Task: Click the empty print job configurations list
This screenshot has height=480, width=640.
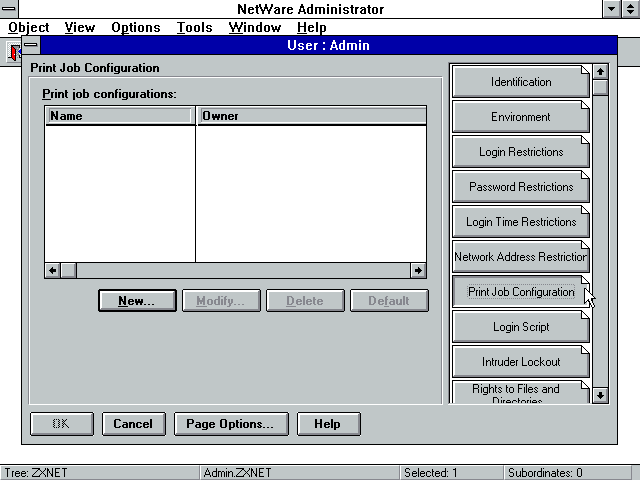Action: click(x=236, y=194)
